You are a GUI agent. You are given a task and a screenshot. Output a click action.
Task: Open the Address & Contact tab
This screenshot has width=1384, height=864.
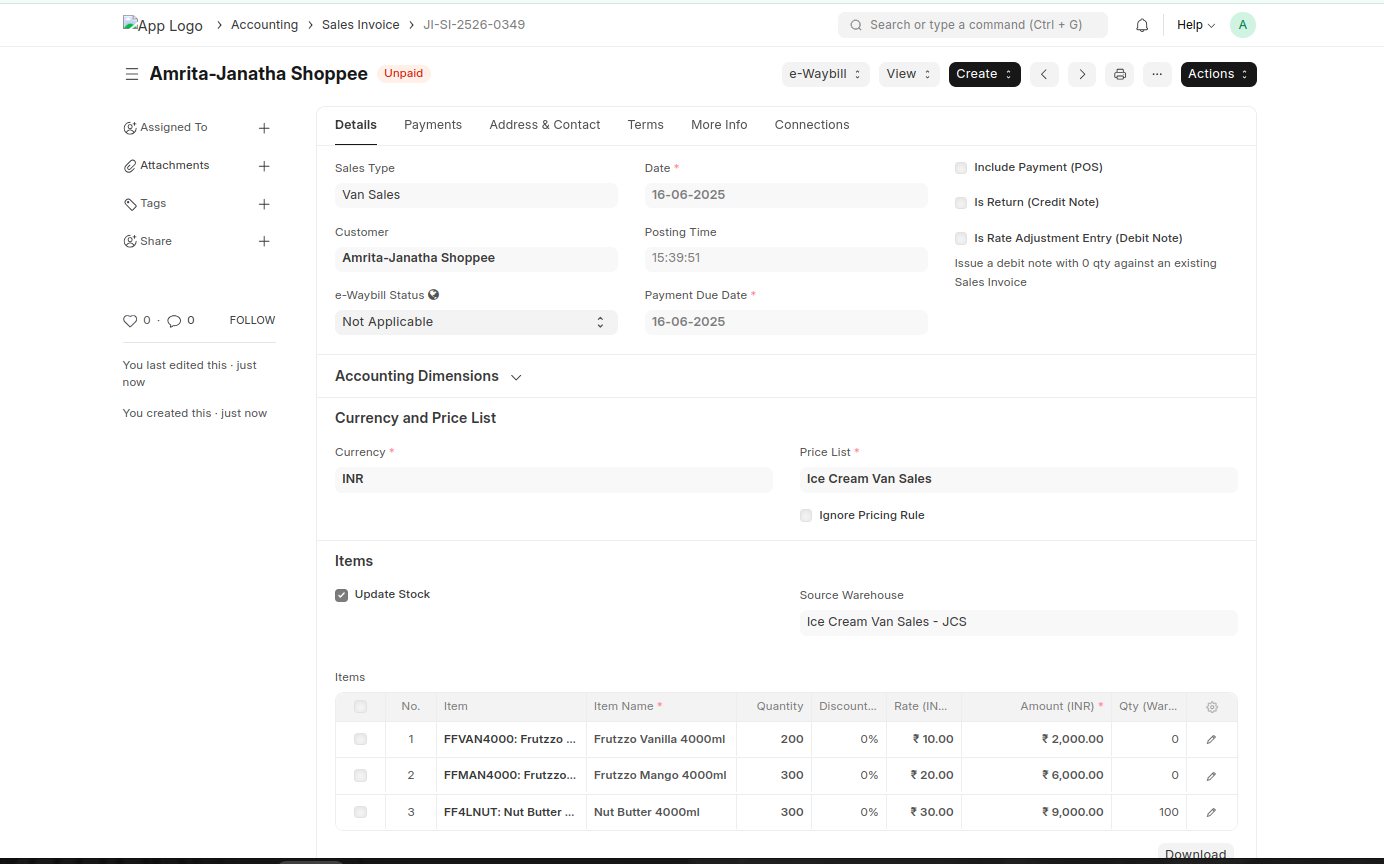[544, 125]
